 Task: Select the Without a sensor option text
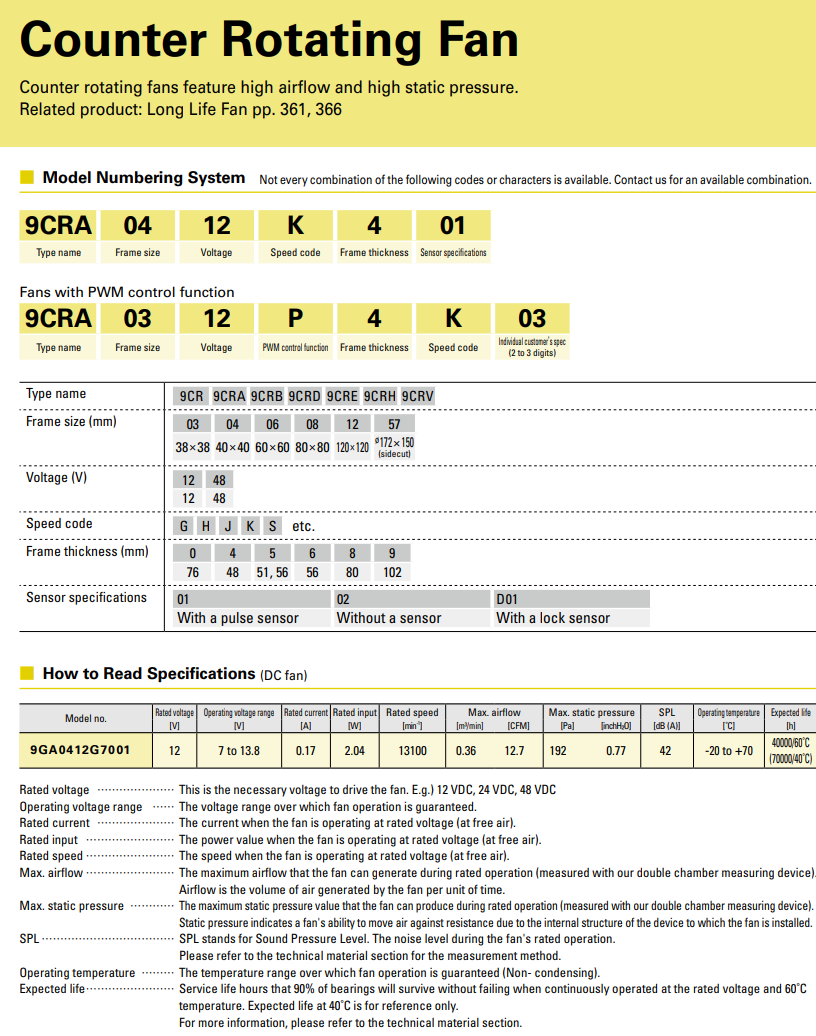tap(389, 618)
